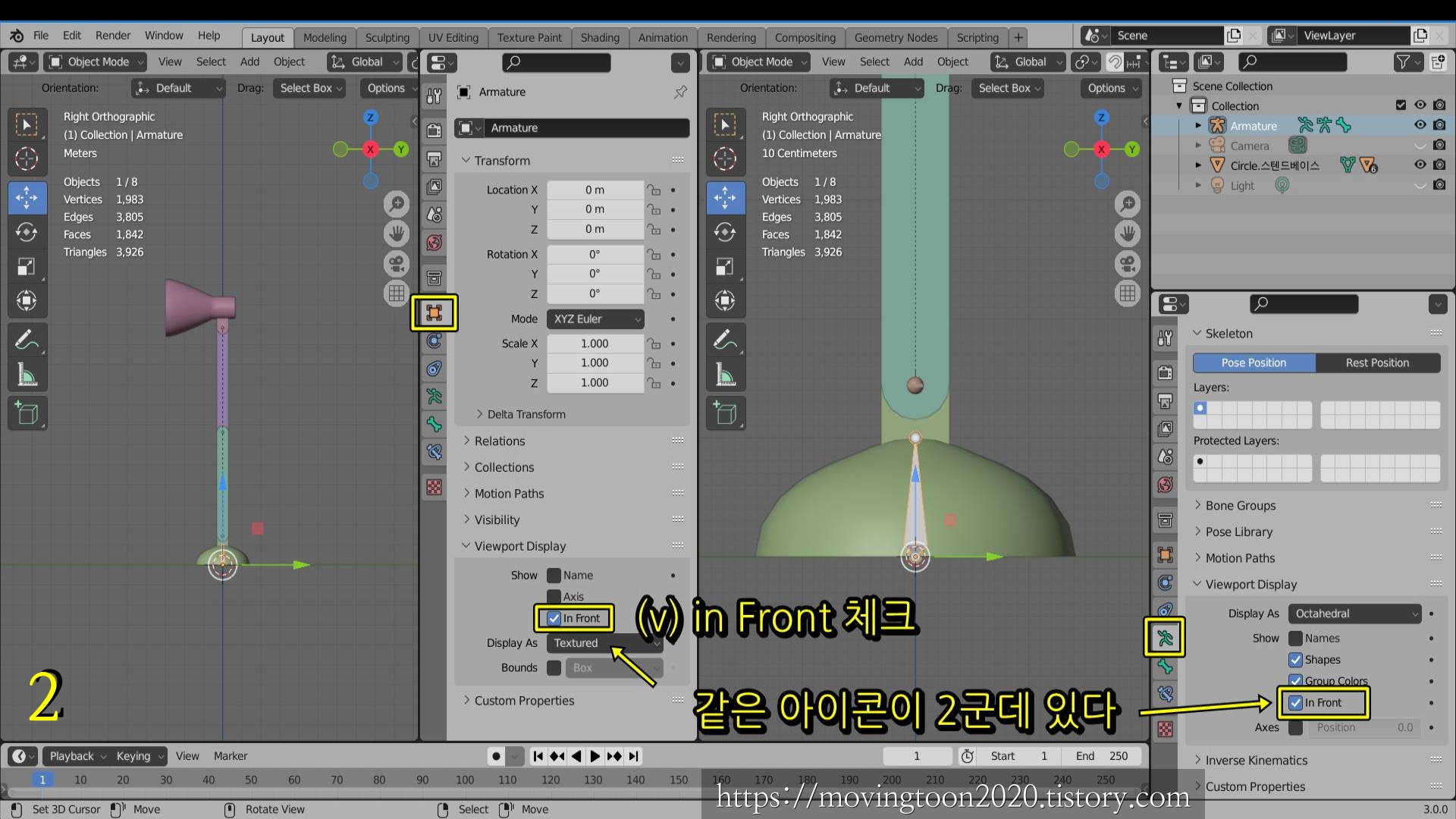Enable the Bounds checkbox
Image resolution: width=1456 pixels, height=819 pixels.
pos(554,667)
